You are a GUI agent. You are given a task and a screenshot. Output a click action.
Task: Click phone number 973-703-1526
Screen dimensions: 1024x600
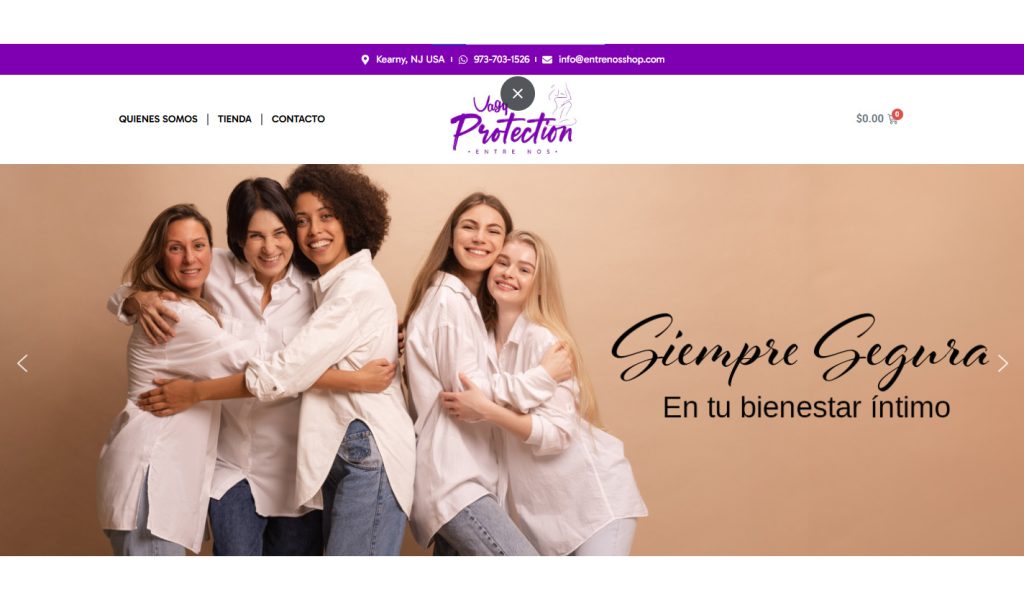coord(502,59)
